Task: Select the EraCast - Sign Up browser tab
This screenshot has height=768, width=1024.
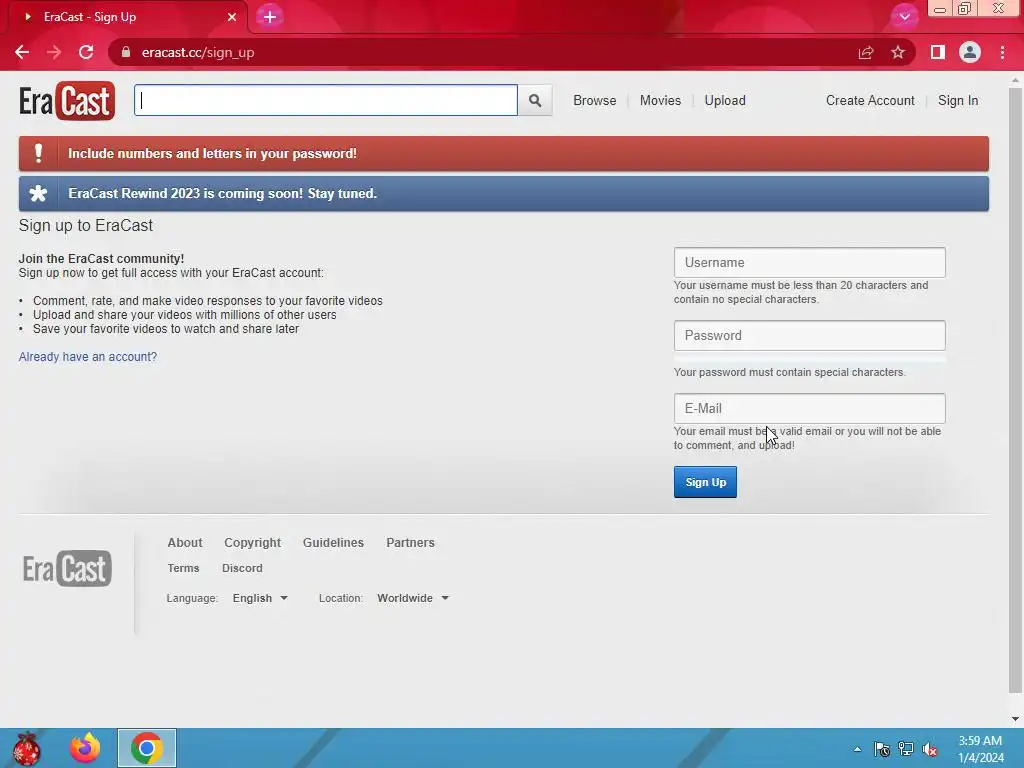Action: point(127,17)
